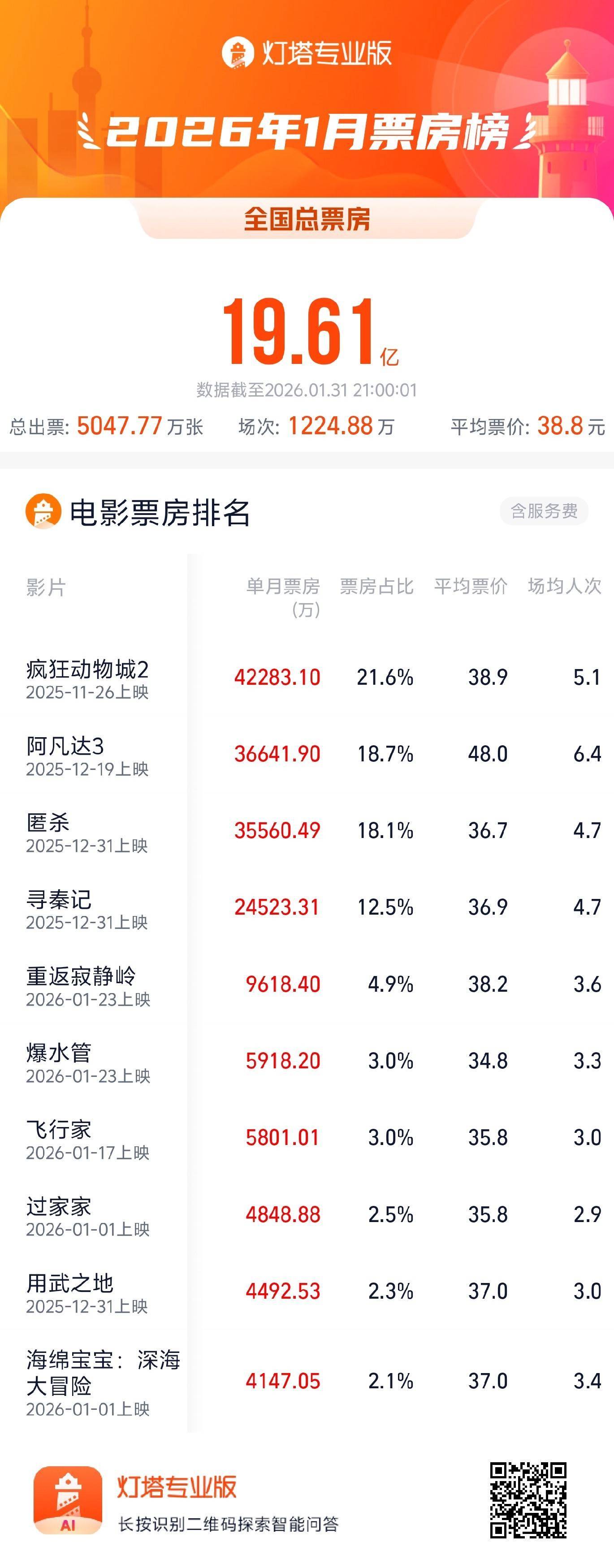The width and height of the screenshot is (614, 1568).
Task: Click the 场均人次 column header
Action: pos(564,586)
